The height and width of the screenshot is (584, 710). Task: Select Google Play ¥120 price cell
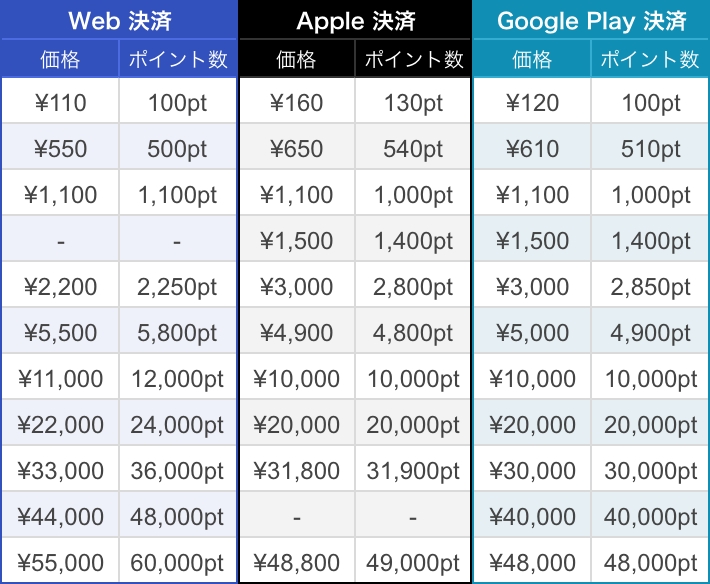[x=532, y=101]
